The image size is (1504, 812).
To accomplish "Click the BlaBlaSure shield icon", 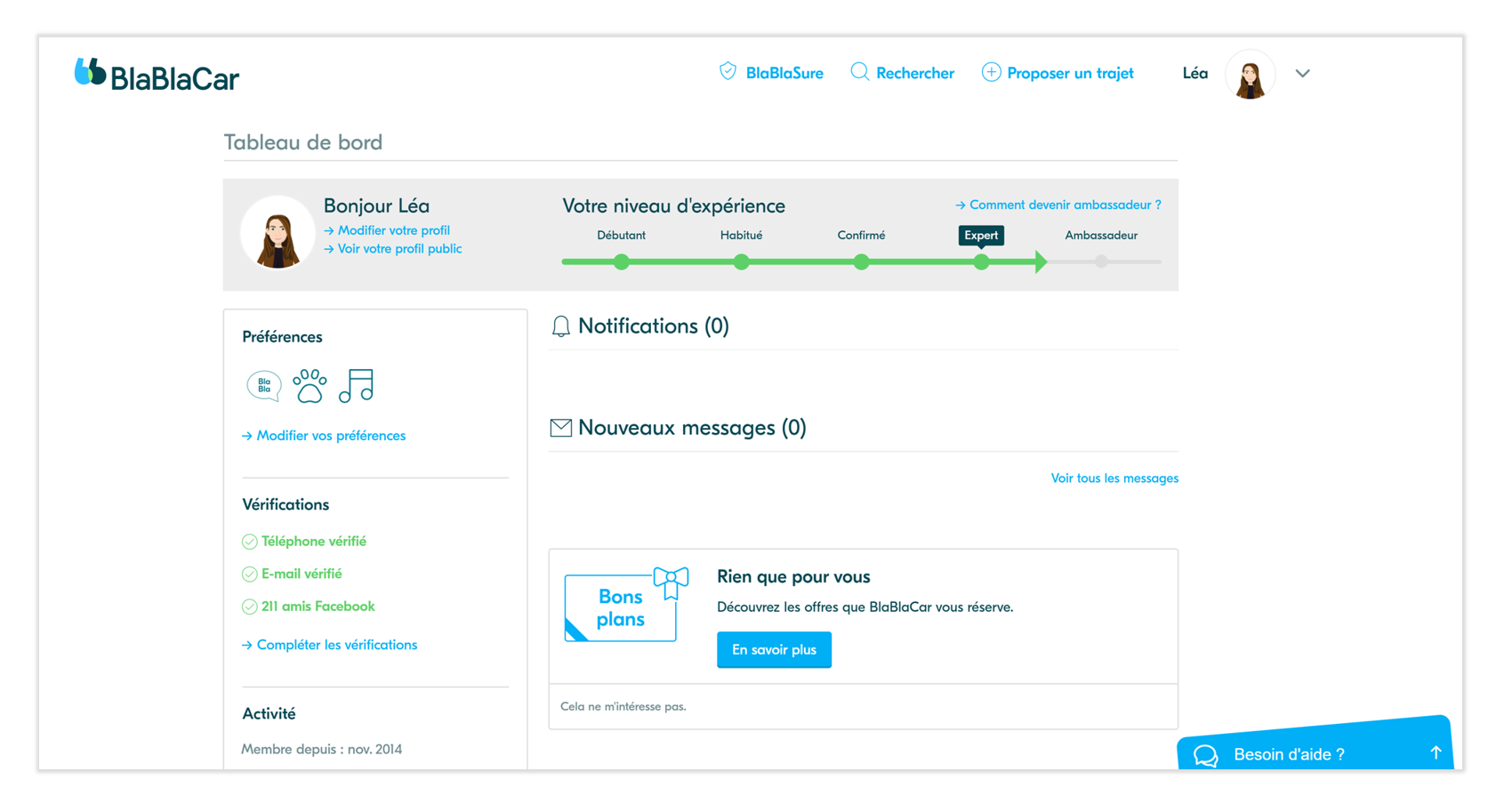I will tap(728, 72).
